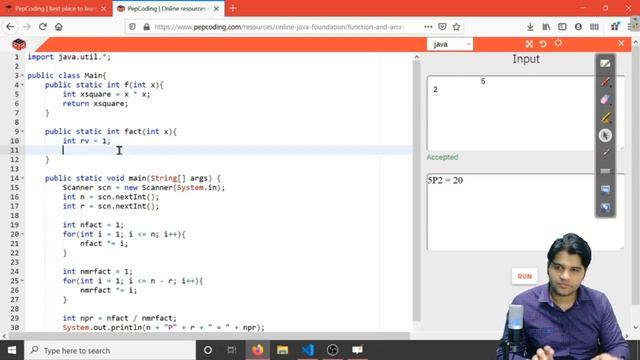
Task: Show site security via the padlock icon
Action: (x=146, y=27)
